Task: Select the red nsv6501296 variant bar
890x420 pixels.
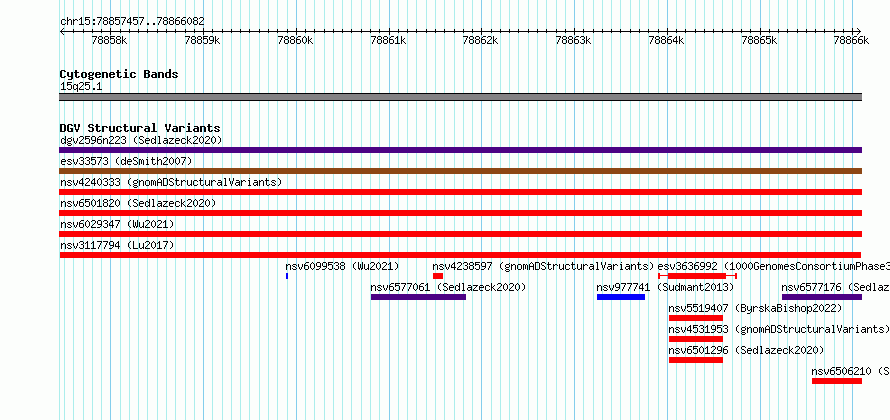Action: click(x=696, y=360)
